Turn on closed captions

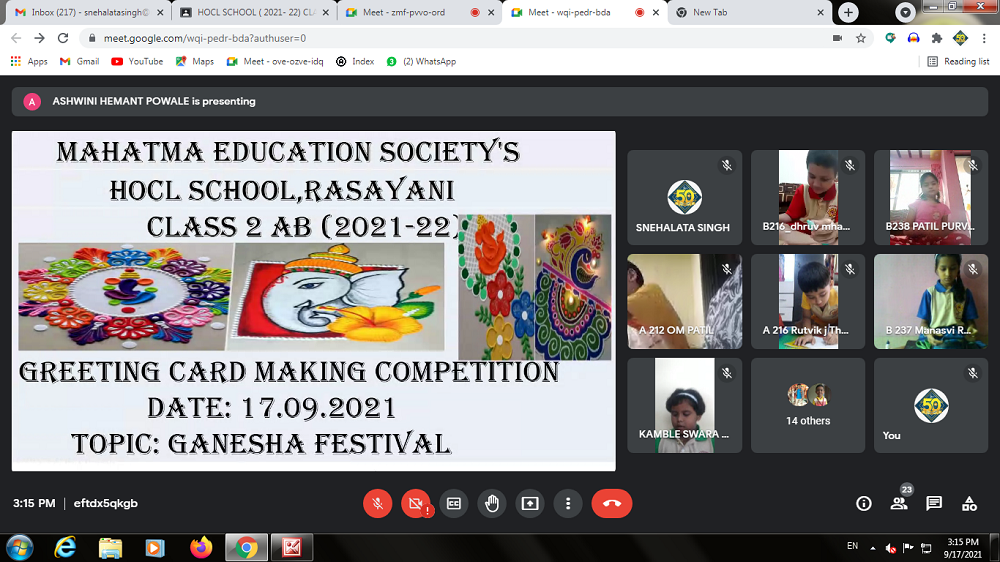pyautogui.click(x=453, y=504)
